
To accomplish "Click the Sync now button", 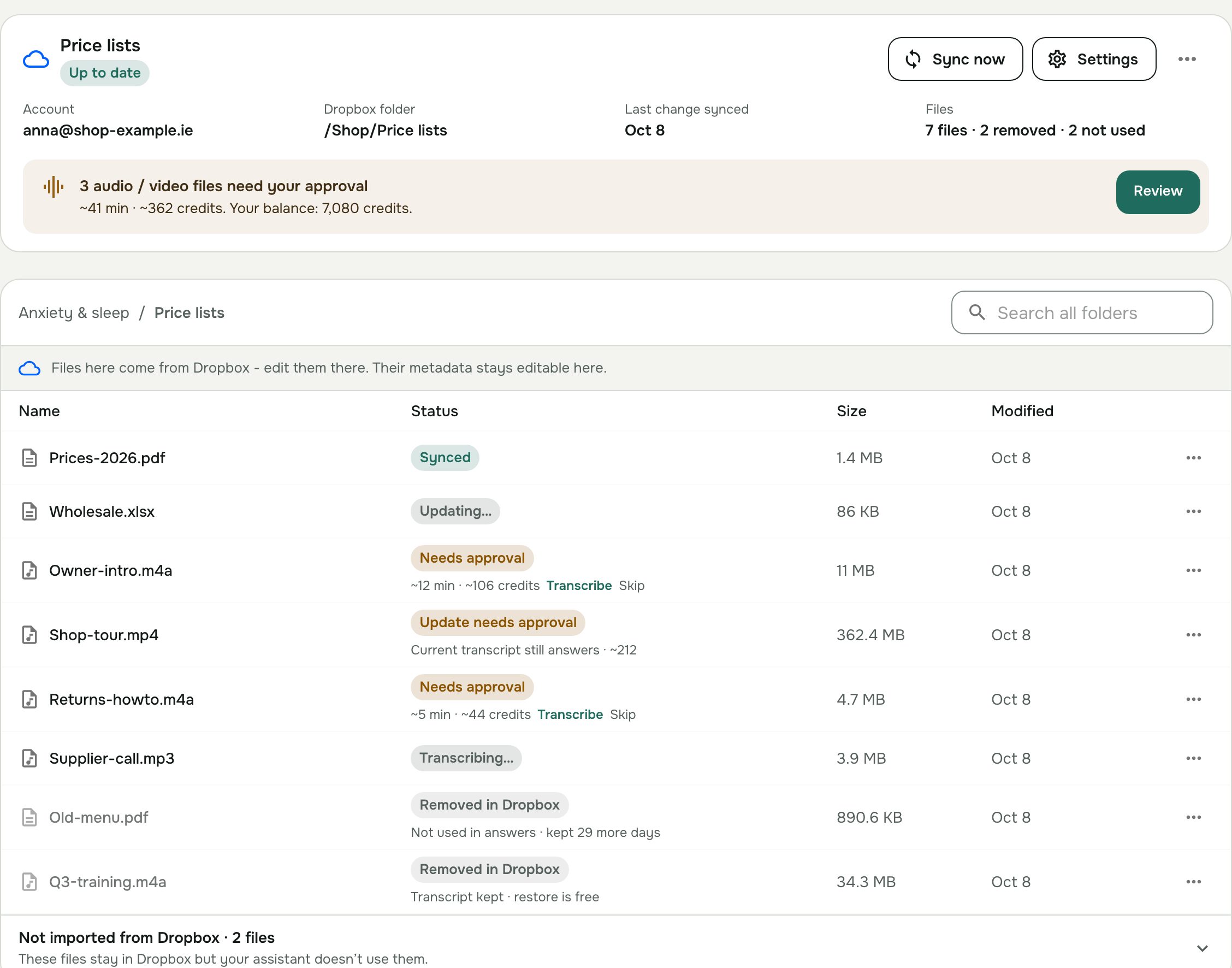I will pos(955,59).
